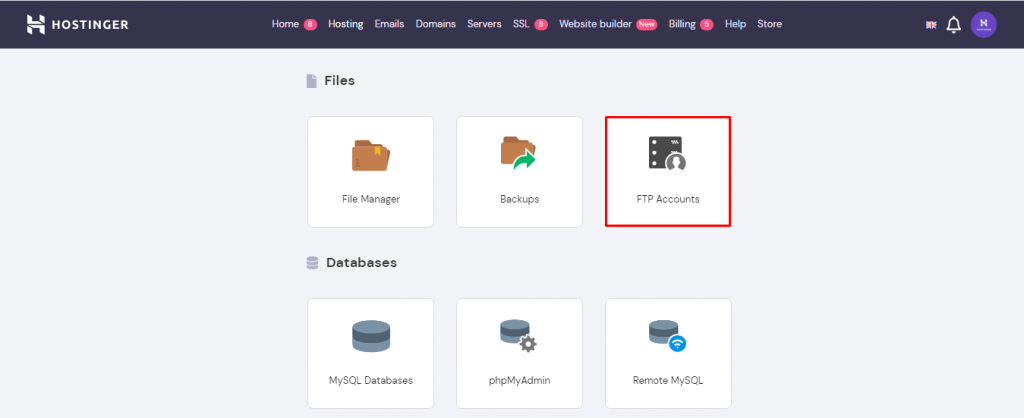Click the Remote MySQL label

tap(668, 380)
